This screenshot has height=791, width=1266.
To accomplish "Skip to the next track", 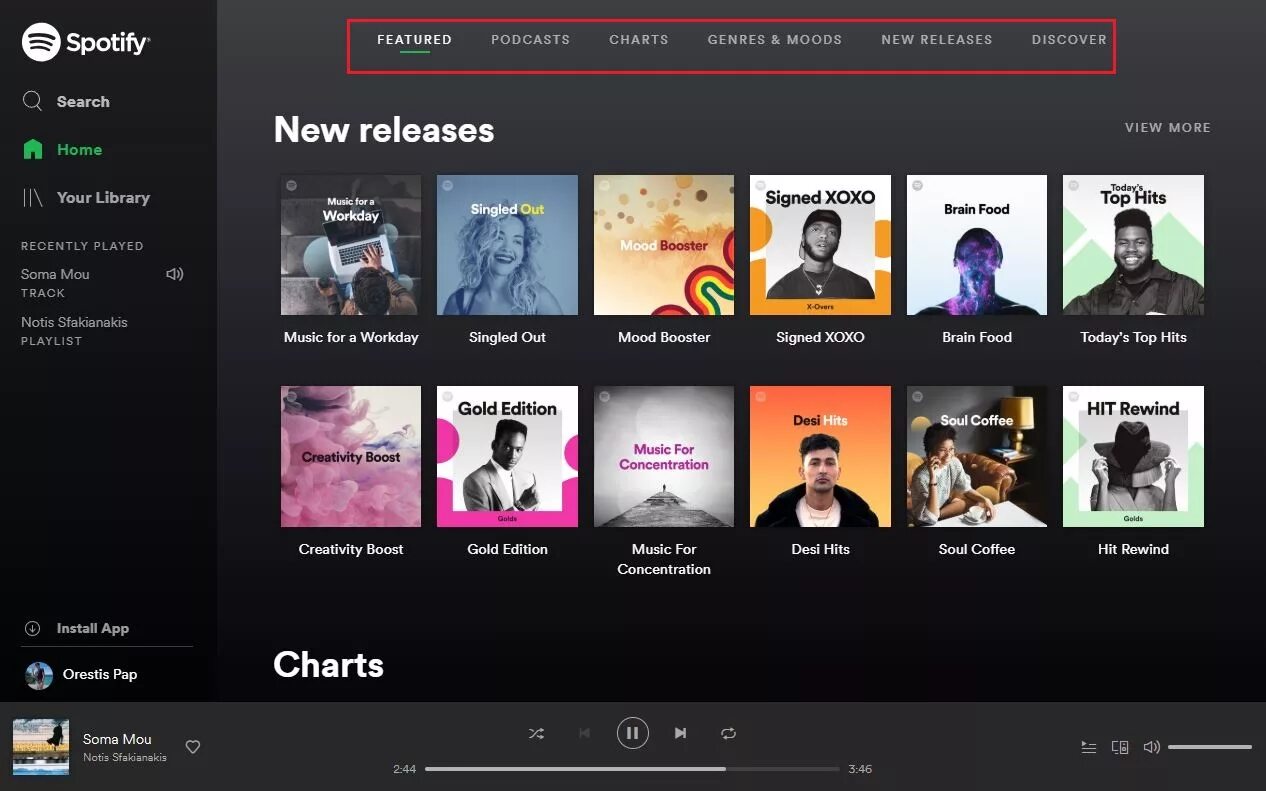I will pos(680,733).
